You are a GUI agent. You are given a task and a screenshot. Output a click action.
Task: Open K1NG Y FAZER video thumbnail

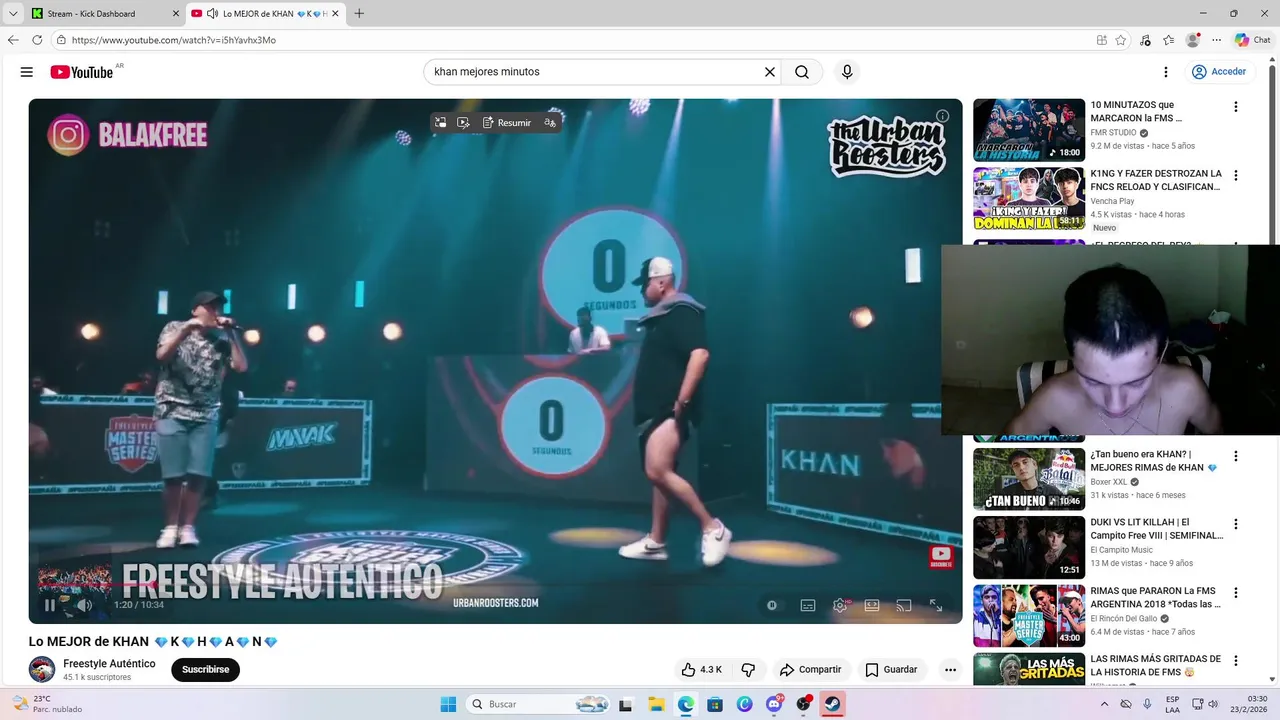(x=1029, y=198)
